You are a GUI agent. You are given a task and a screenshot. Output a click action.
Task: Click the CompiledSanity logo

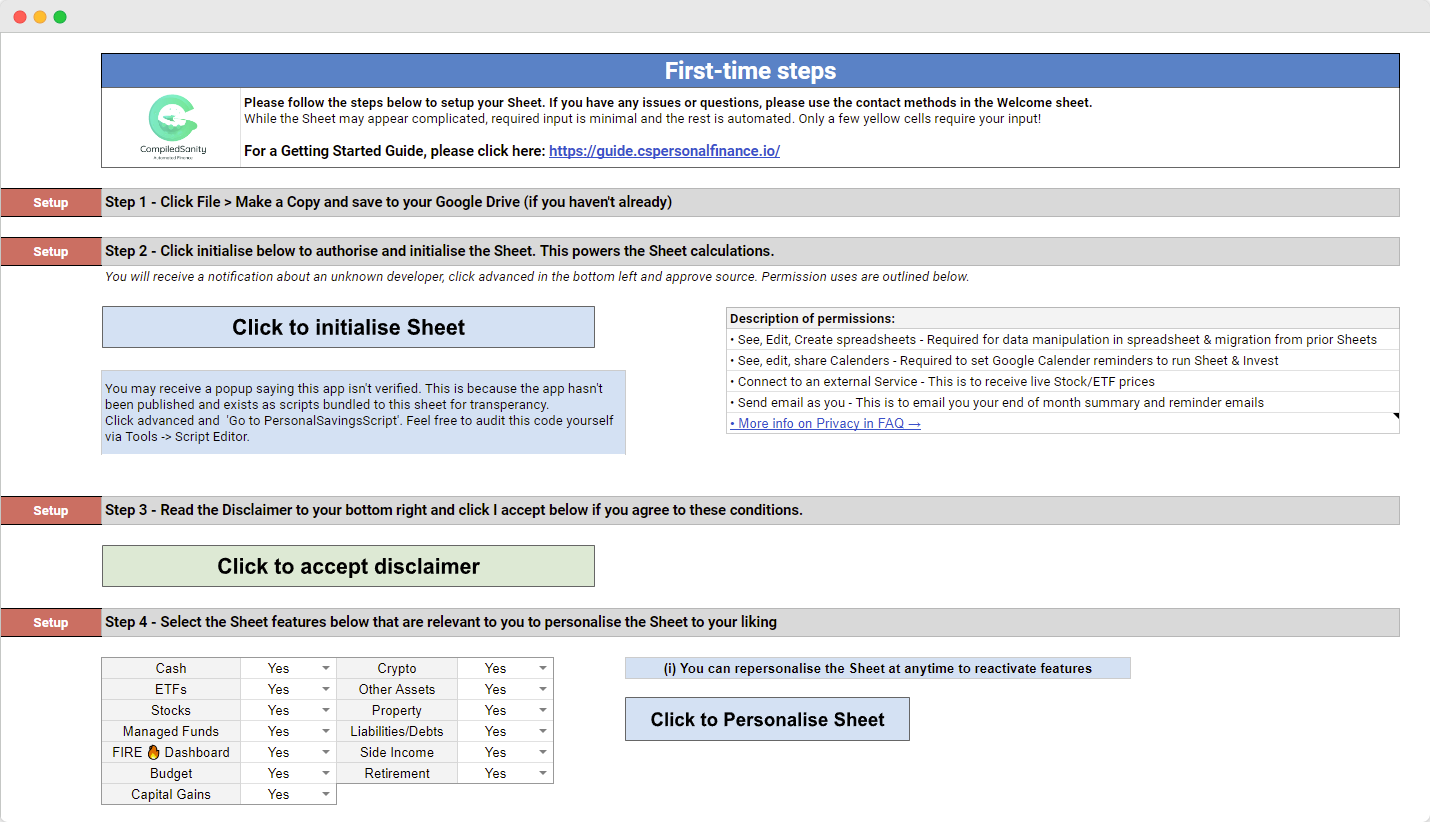pos(171,125)
